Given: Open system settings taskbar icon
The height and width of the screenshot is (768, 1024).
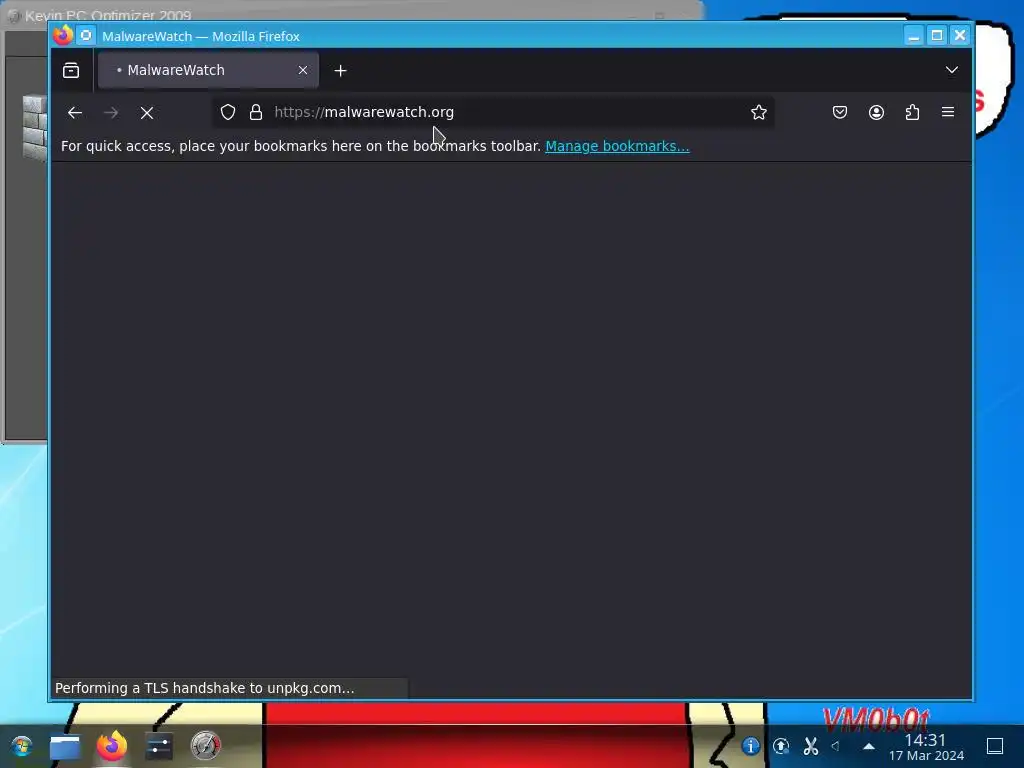Looking at the screenshot, I should [x=159, y=746].
